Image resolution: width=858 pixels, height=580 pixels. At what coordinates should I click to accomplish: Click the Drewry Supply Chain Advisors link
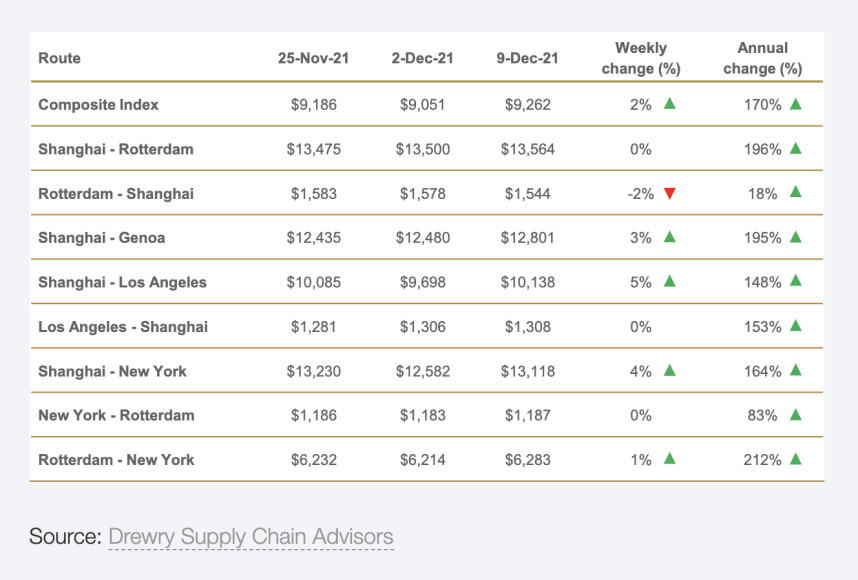(251, 536)
